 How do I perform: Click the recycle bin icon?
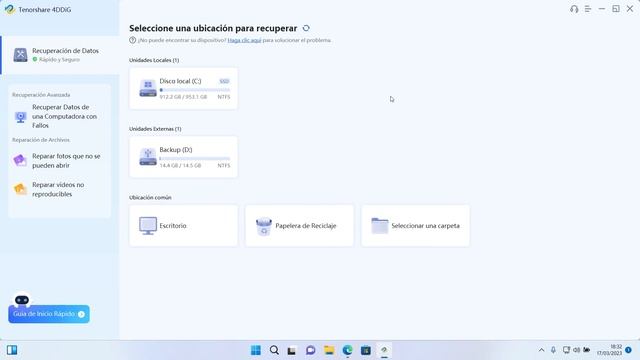264,227
